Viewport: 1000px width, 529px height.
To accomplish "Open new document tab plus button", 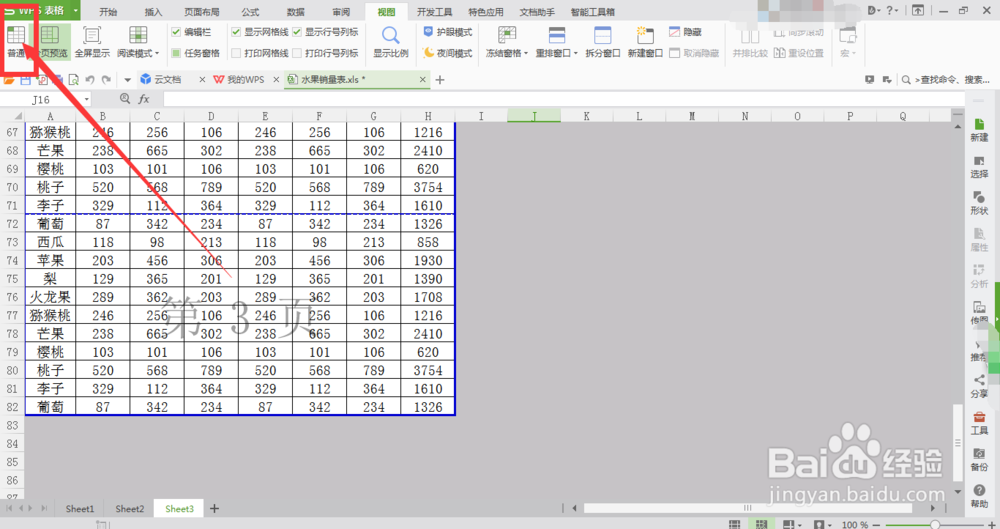I will (x=439, y=80).
